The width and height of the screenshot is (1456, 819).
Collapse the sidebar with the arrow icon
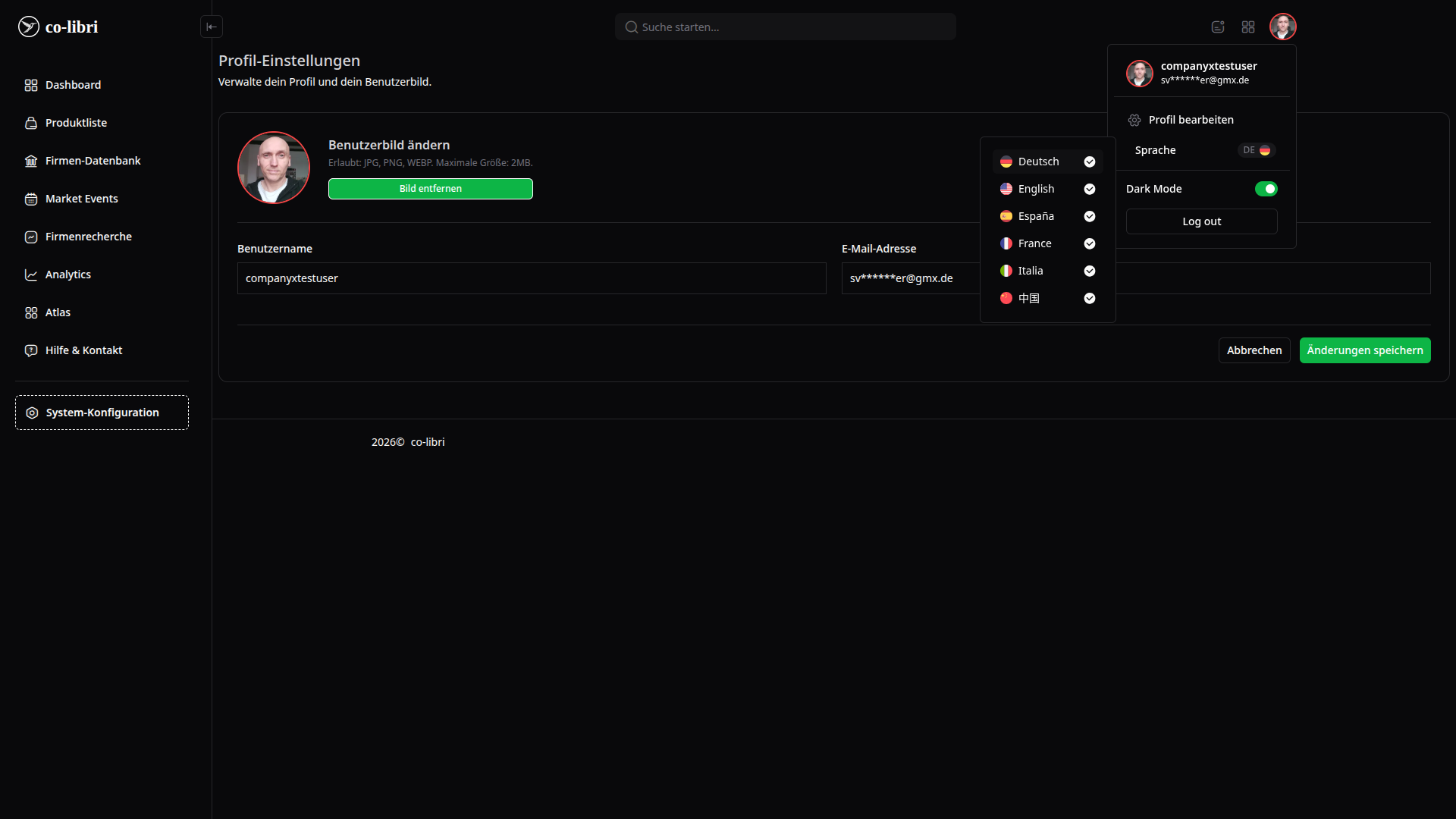pos(212,27)
